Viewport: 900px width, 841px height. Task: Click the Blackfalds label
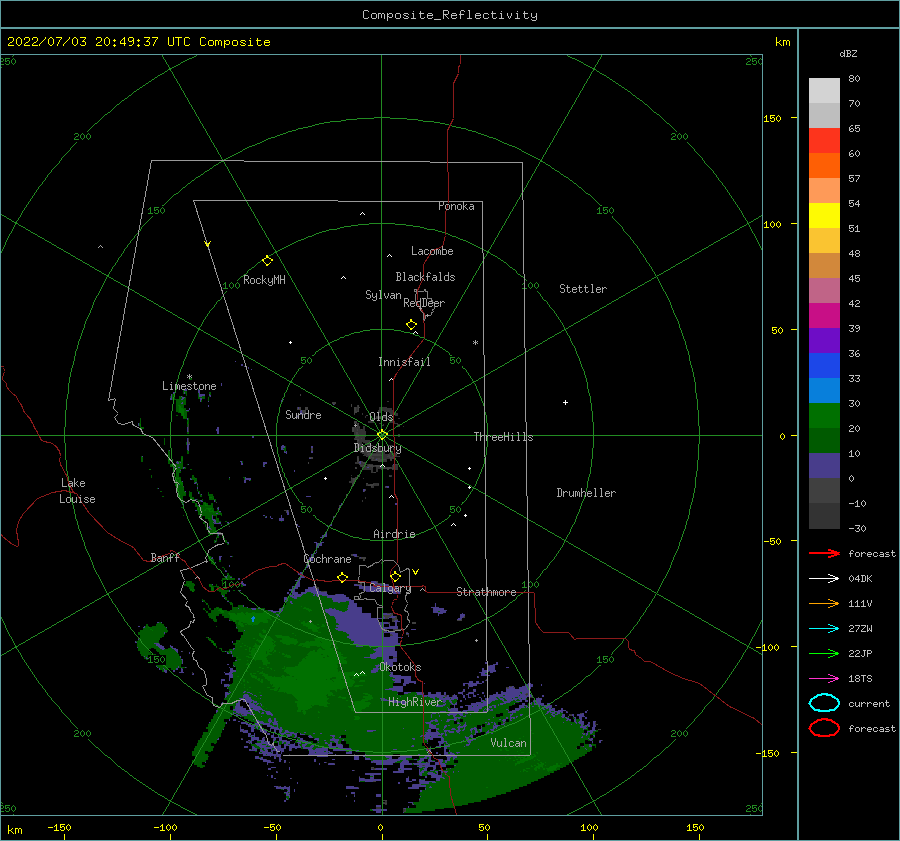click(425, 277)
